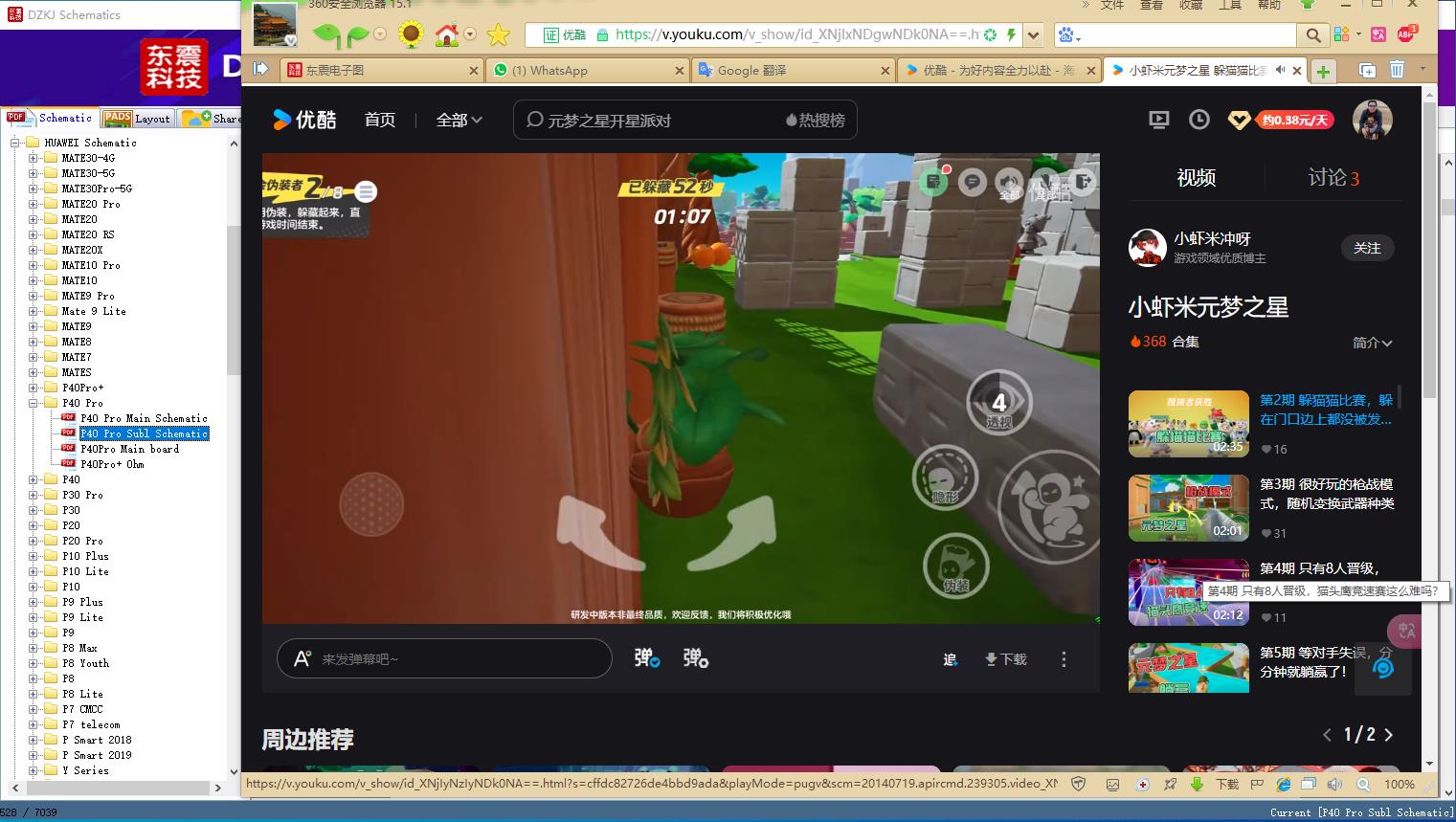1456x822 pixels.
Task: Switch to the WhatsApp browser tab
Action: click(x=587, y=70)
